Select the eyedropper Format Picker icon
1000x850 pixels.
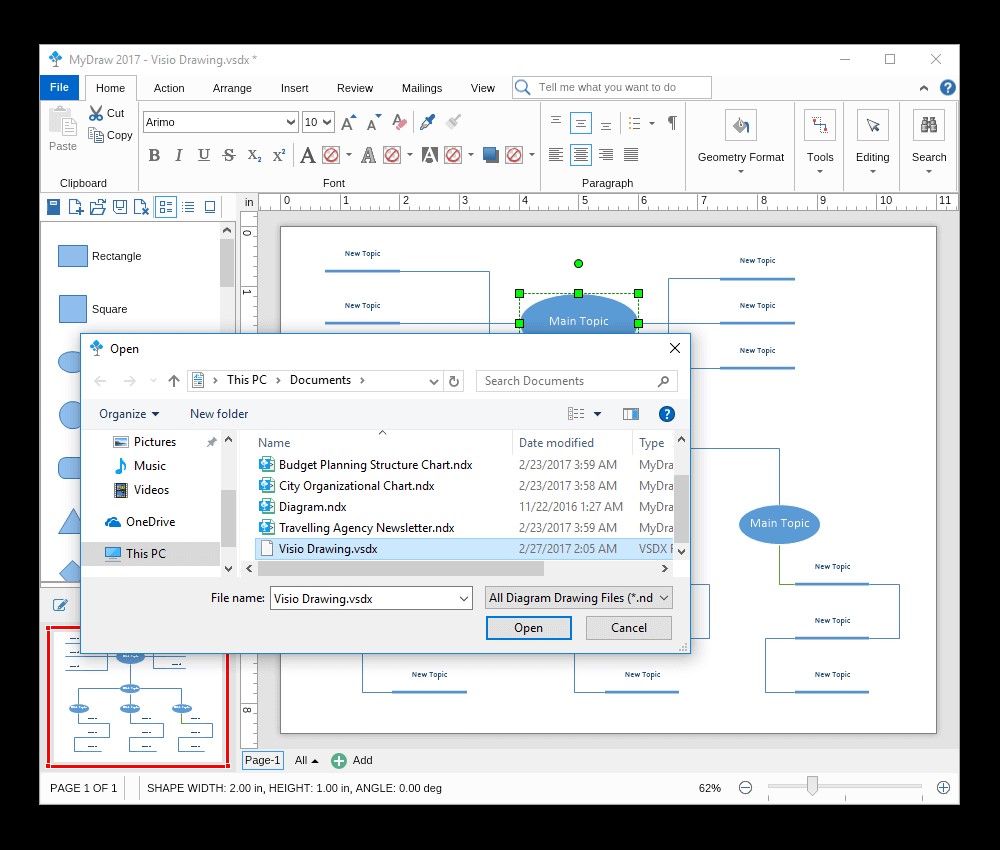point(427,122)
